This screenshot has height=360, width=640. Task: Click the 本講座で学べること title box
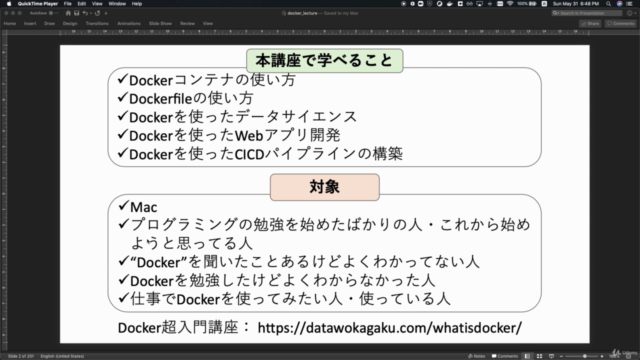pyautogui.click(x=324, y=61)
